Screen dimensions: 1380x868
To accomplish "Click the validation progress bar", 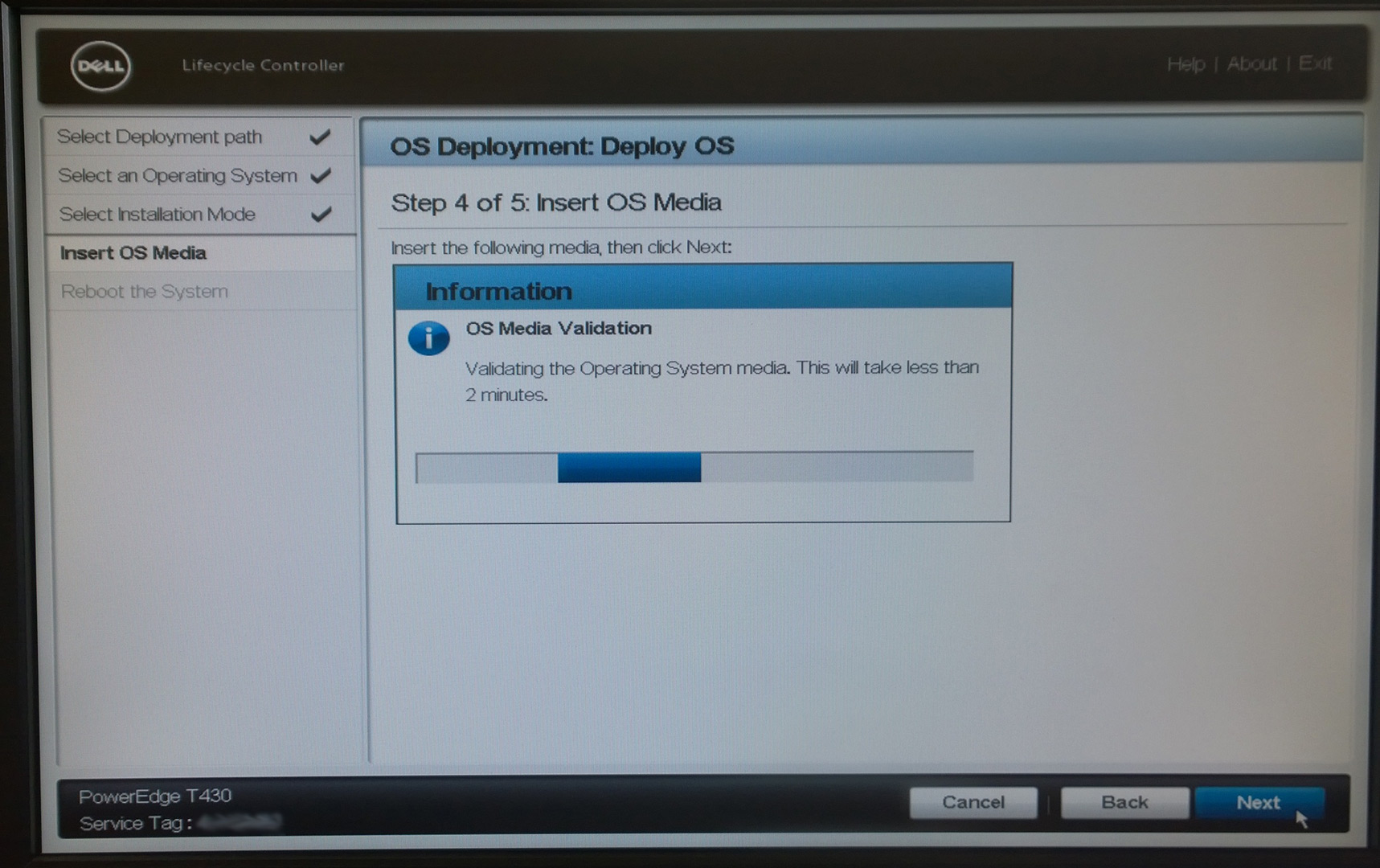I will coord(694,466).
